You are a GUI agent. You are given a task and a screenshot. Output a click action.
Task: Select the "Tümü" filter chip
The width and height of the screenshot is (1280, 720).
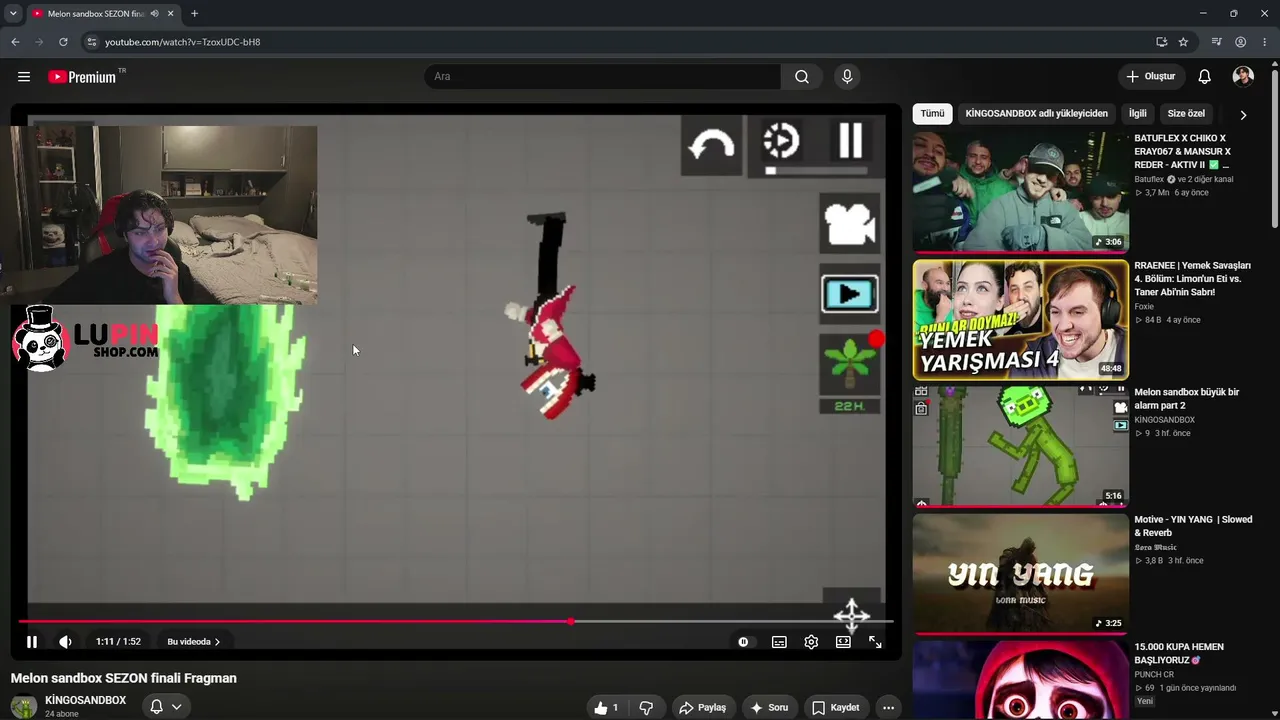click(x=932, y=114)
